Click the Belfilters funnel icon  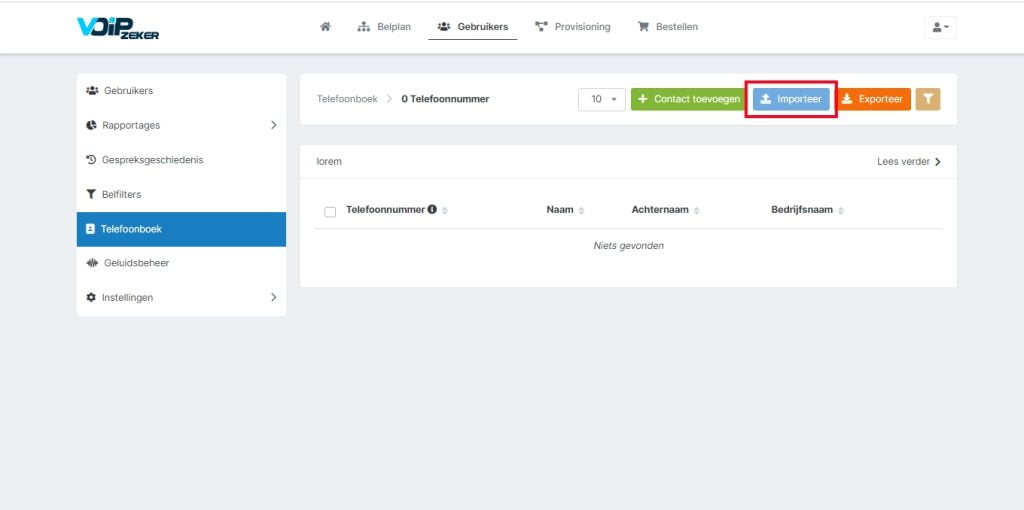click(91, 195)
